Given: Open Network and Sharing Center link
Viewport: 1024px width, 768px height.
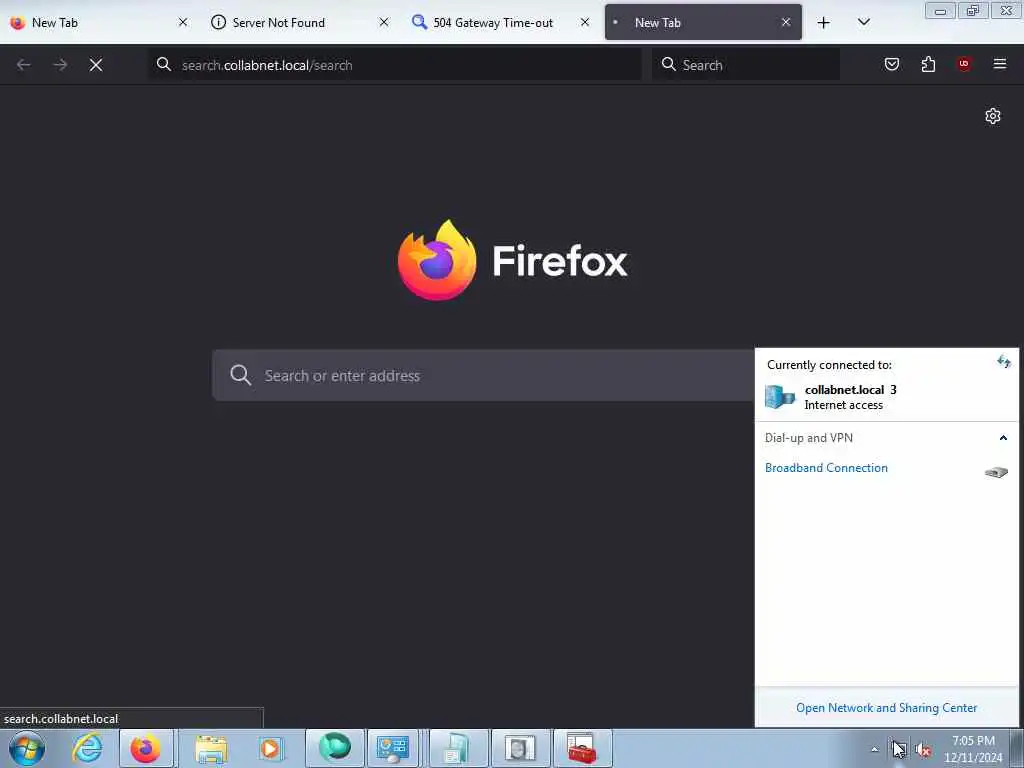Looking at the screenshot, I should tap(886, 708).
